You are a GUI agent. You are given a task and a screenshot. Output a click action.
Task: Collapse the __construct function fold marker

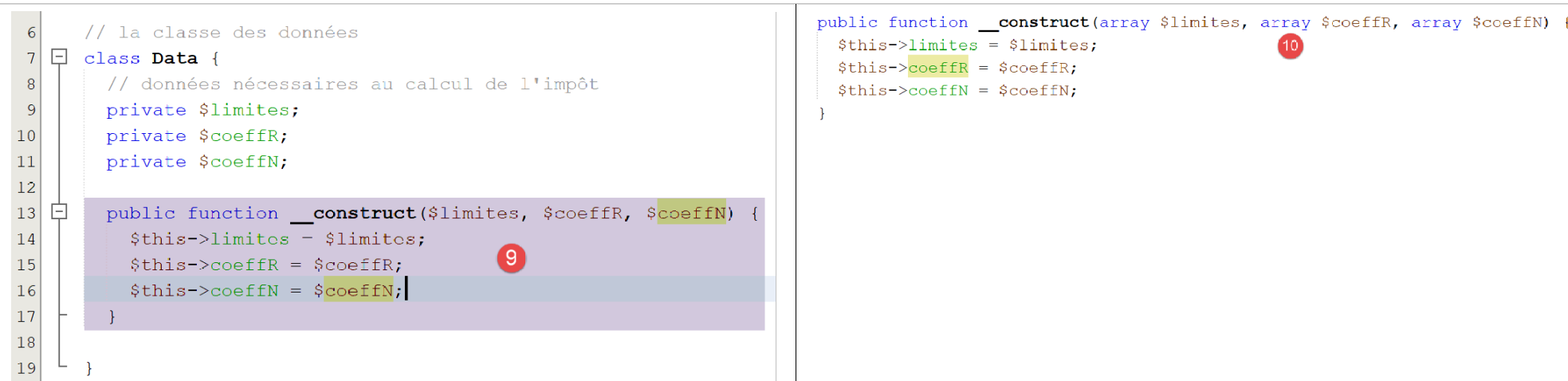pyautogui.click(x=59, y=212)
